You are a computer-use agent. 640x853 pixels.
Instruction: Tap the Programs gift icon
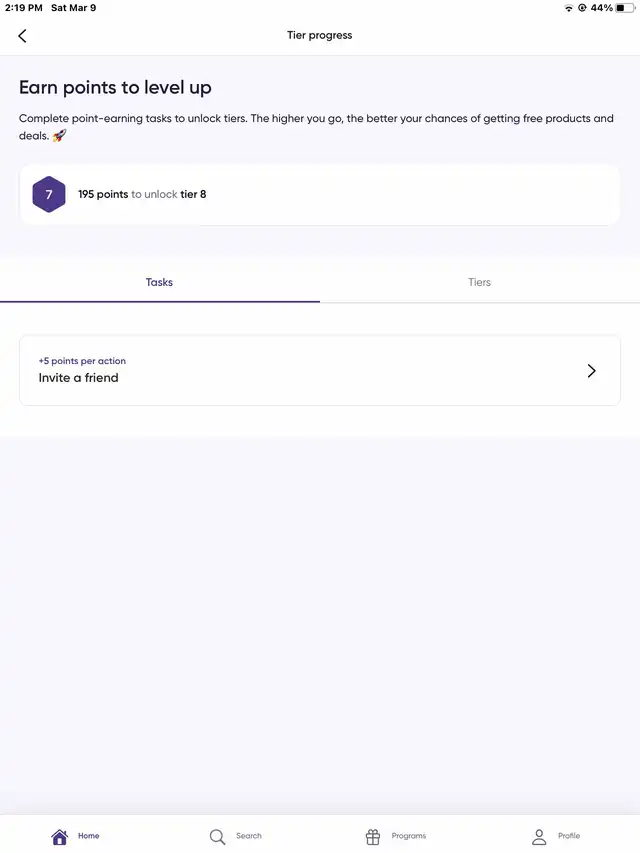point(373,837)
